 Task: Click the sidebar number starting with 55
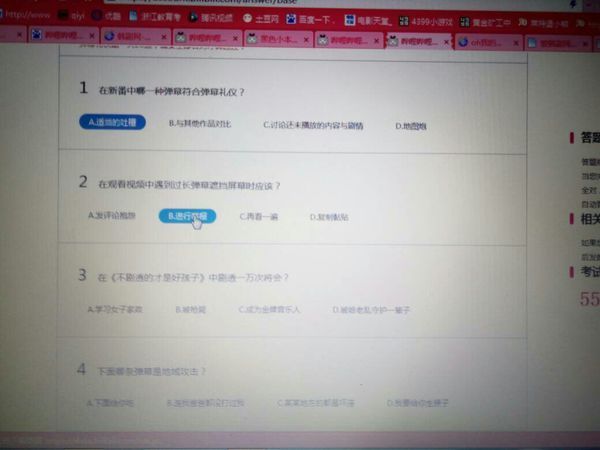590,299
